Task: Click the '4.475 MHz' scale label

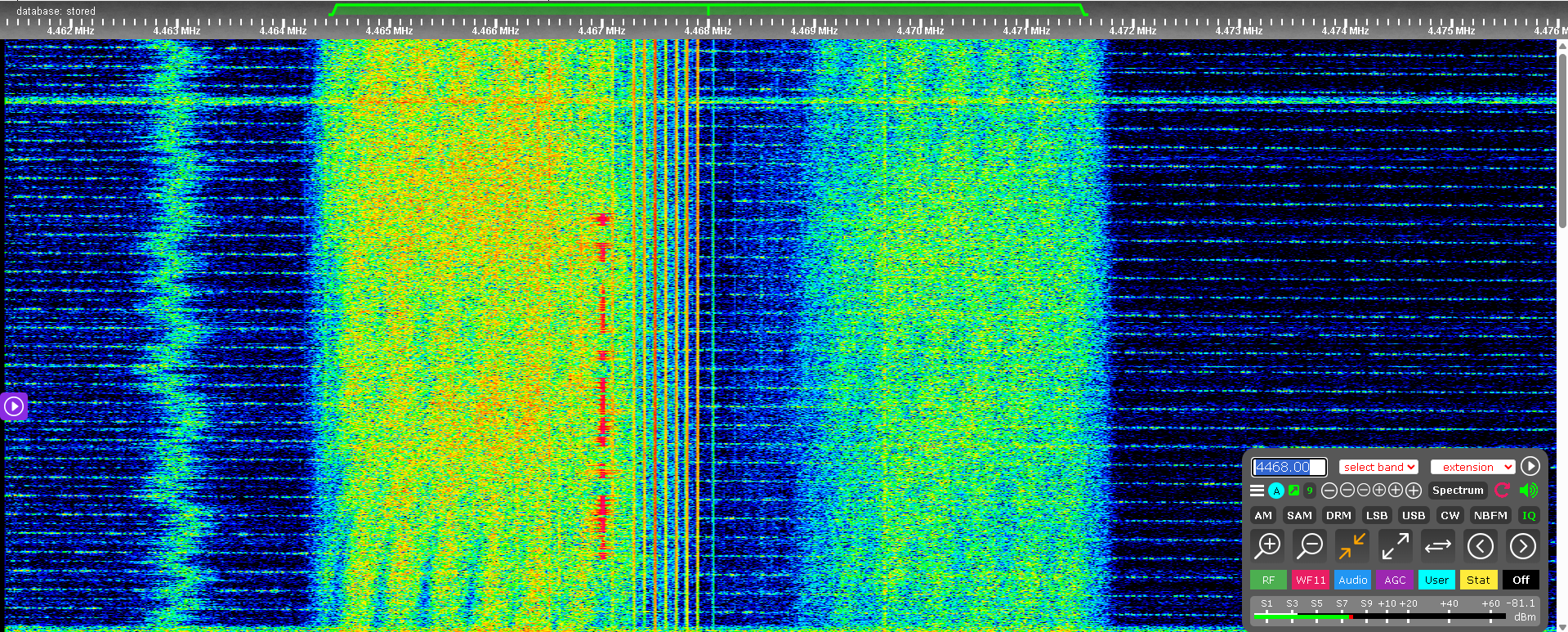Action: point(1451,31)
